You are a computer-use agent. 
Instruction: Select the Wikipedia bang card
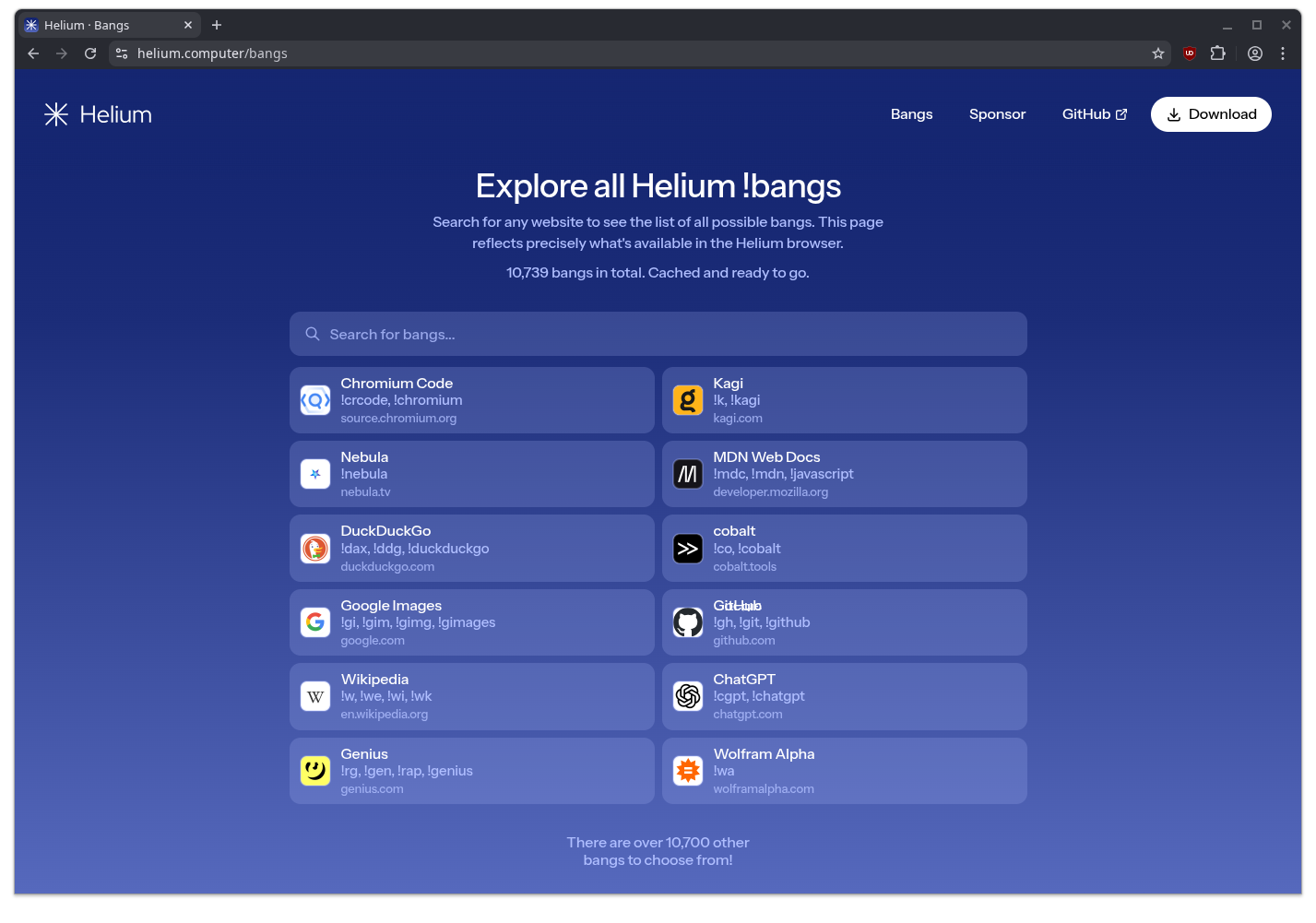(471, 696)
